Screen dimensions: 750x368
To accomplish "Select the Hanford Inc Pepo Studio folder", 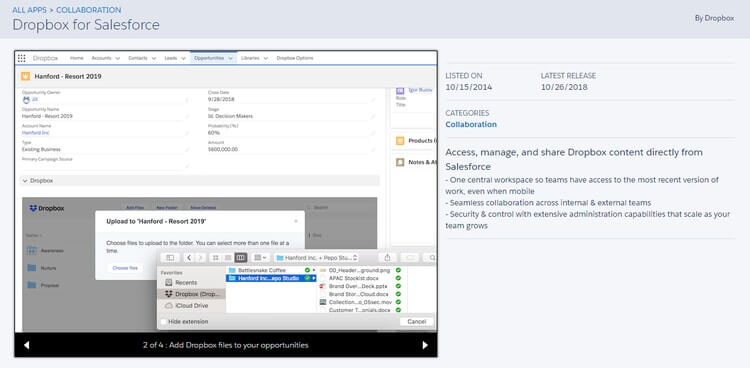I will pos(271,278).
